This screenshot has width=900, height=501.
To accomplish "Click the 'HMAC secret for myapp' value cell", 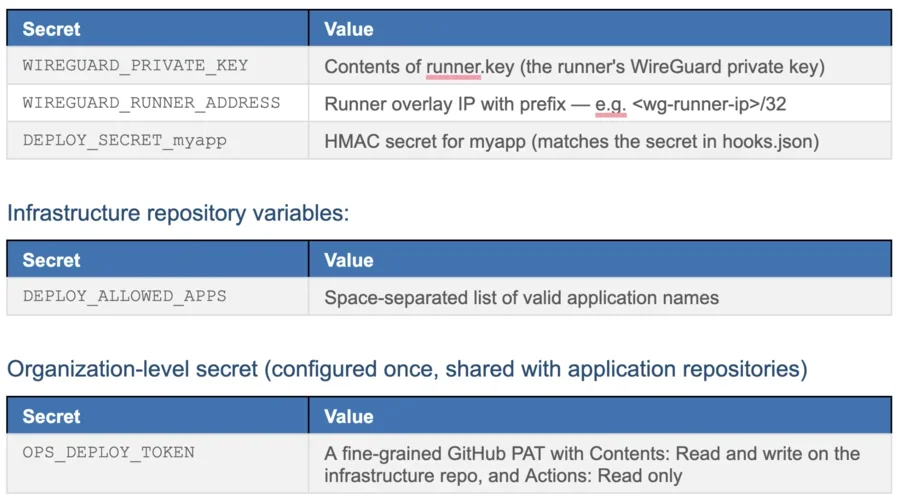I will click(571, 142).
